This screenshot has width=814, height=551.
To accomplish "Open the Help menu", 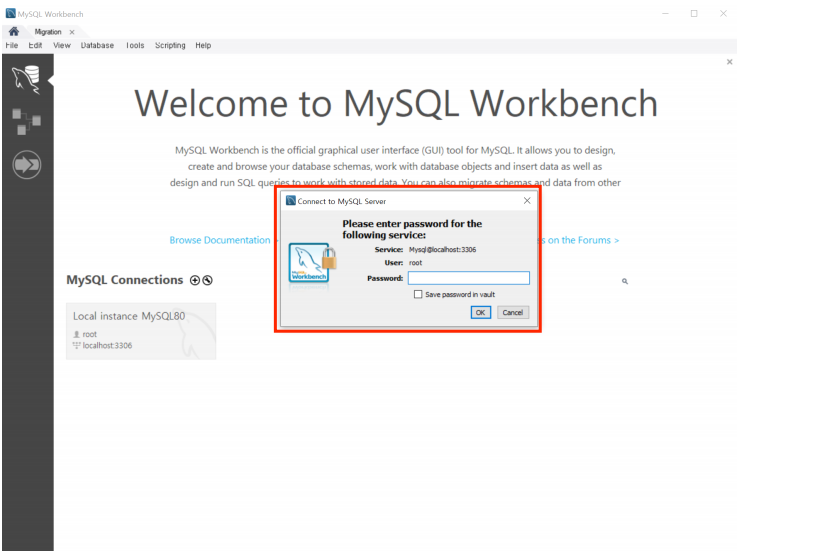I will click(203, 46).
